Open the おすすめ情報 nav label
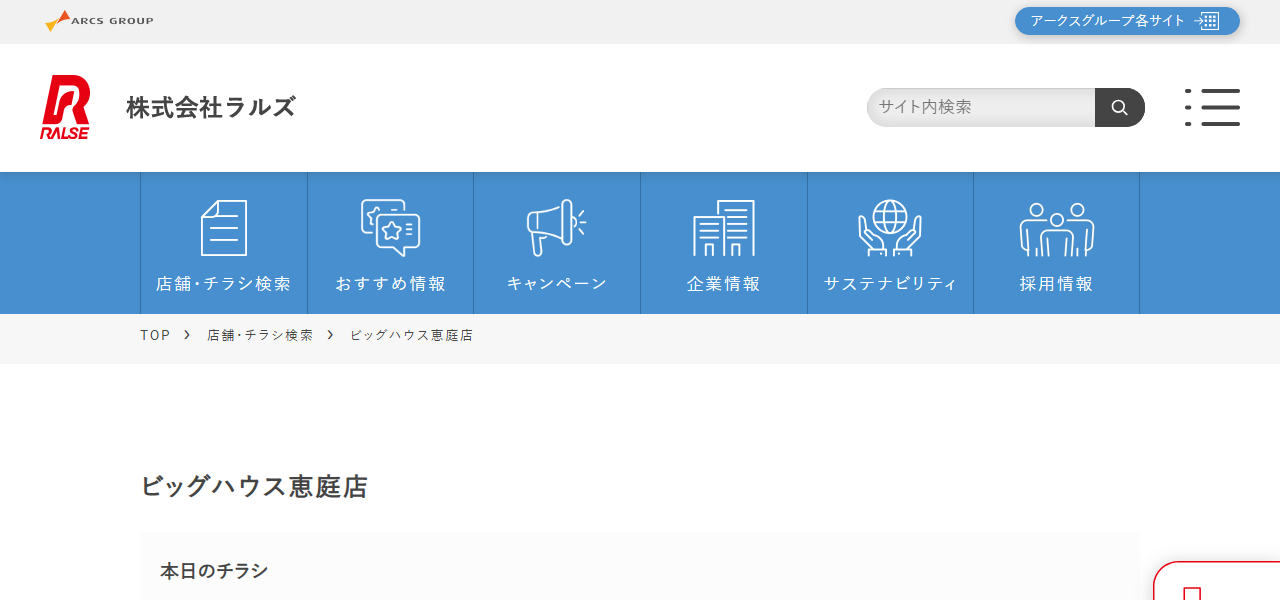 (390, 284)
